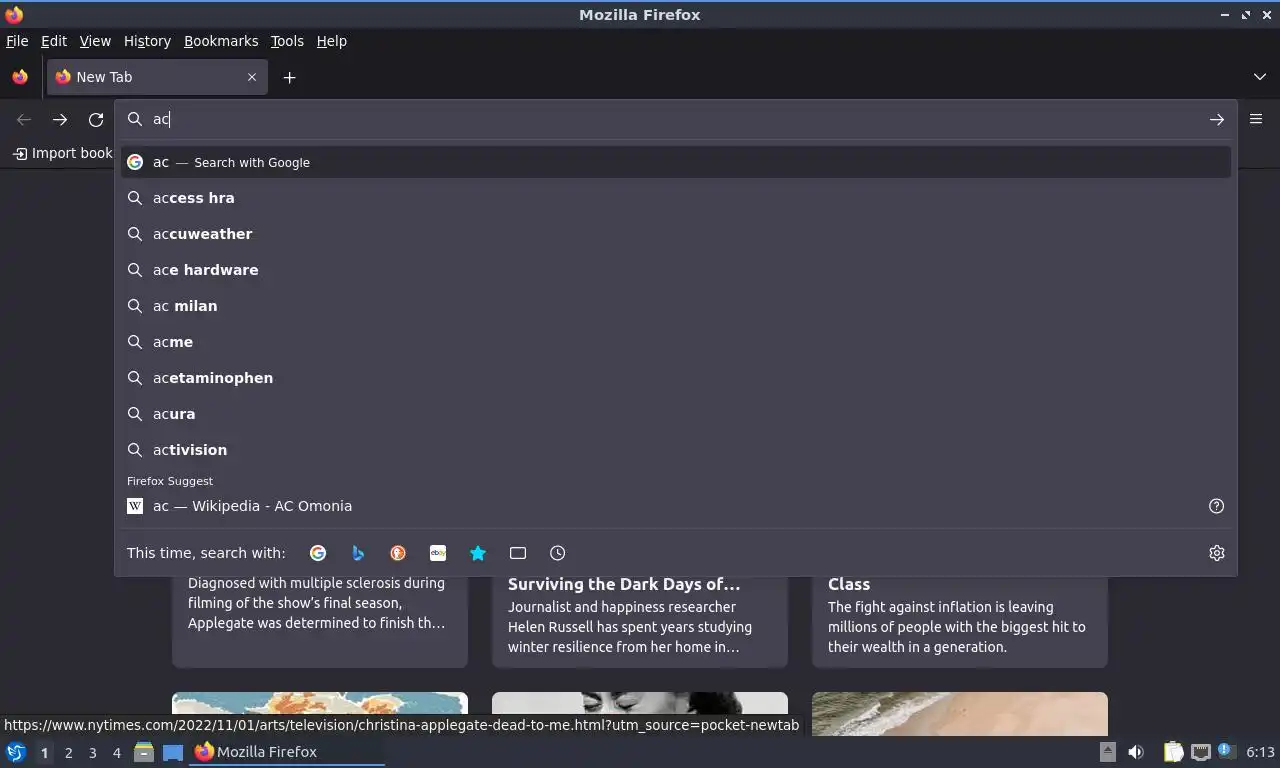This screenshot has height=768, width=1280.
Task: Click the go arrow in address bar
Action: (x=1217, y=119)
